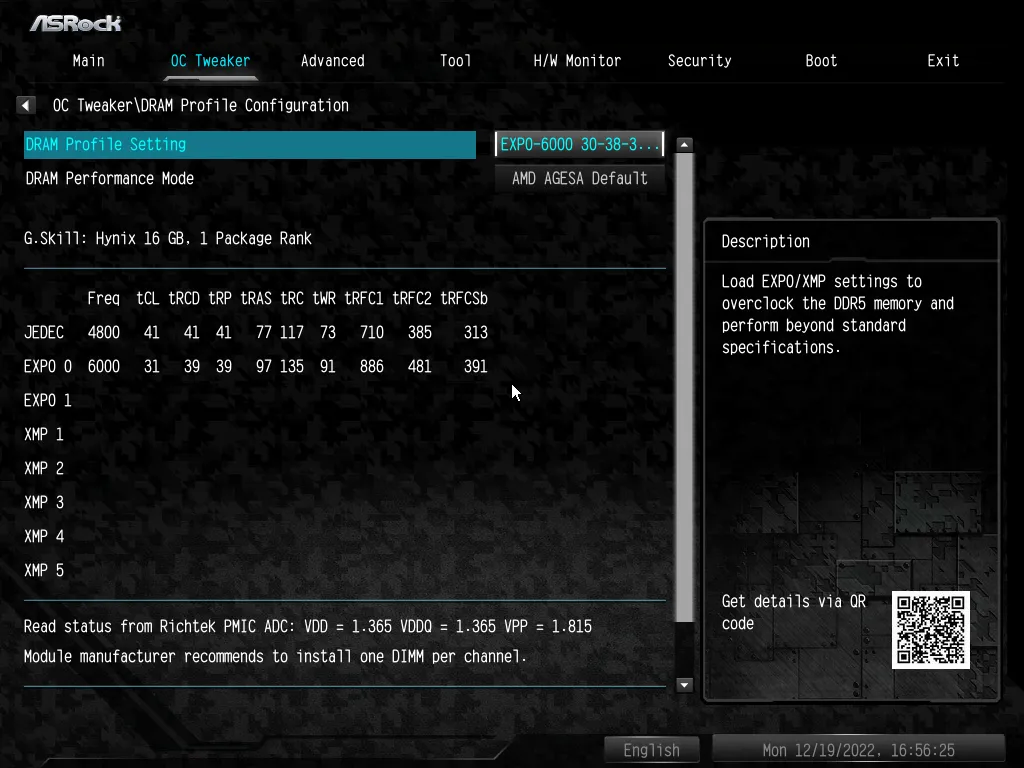
Task: Open the Main tab
Action: point(89,61)
